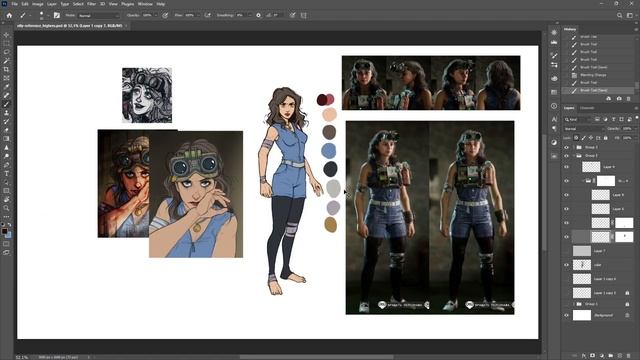Select the Clone Stamp tool
The image size is (640, 360).
click(x=6, y=113)
